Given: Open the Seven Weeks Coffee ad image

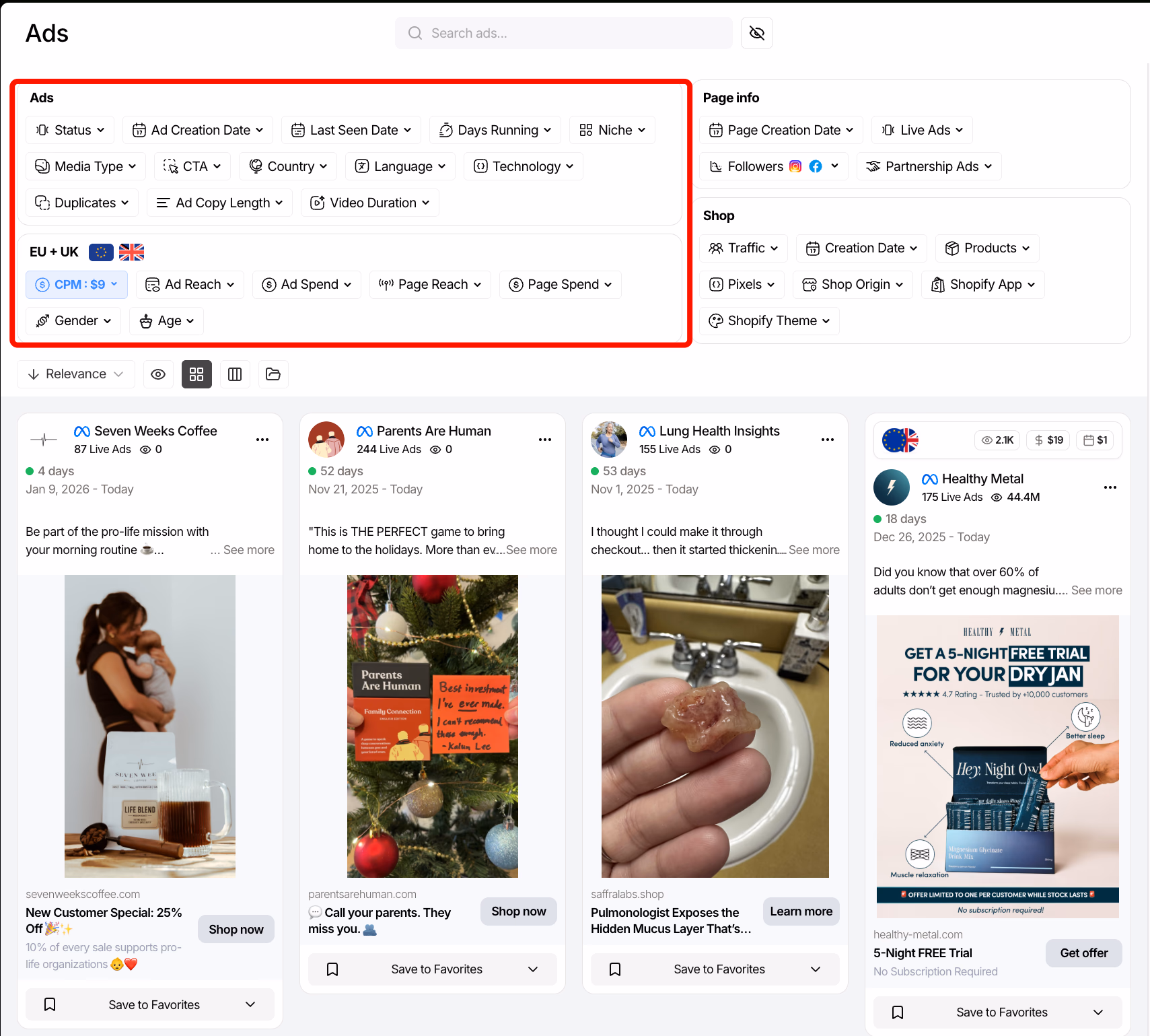Looking at the screenshot, I should tap(150, 726).
